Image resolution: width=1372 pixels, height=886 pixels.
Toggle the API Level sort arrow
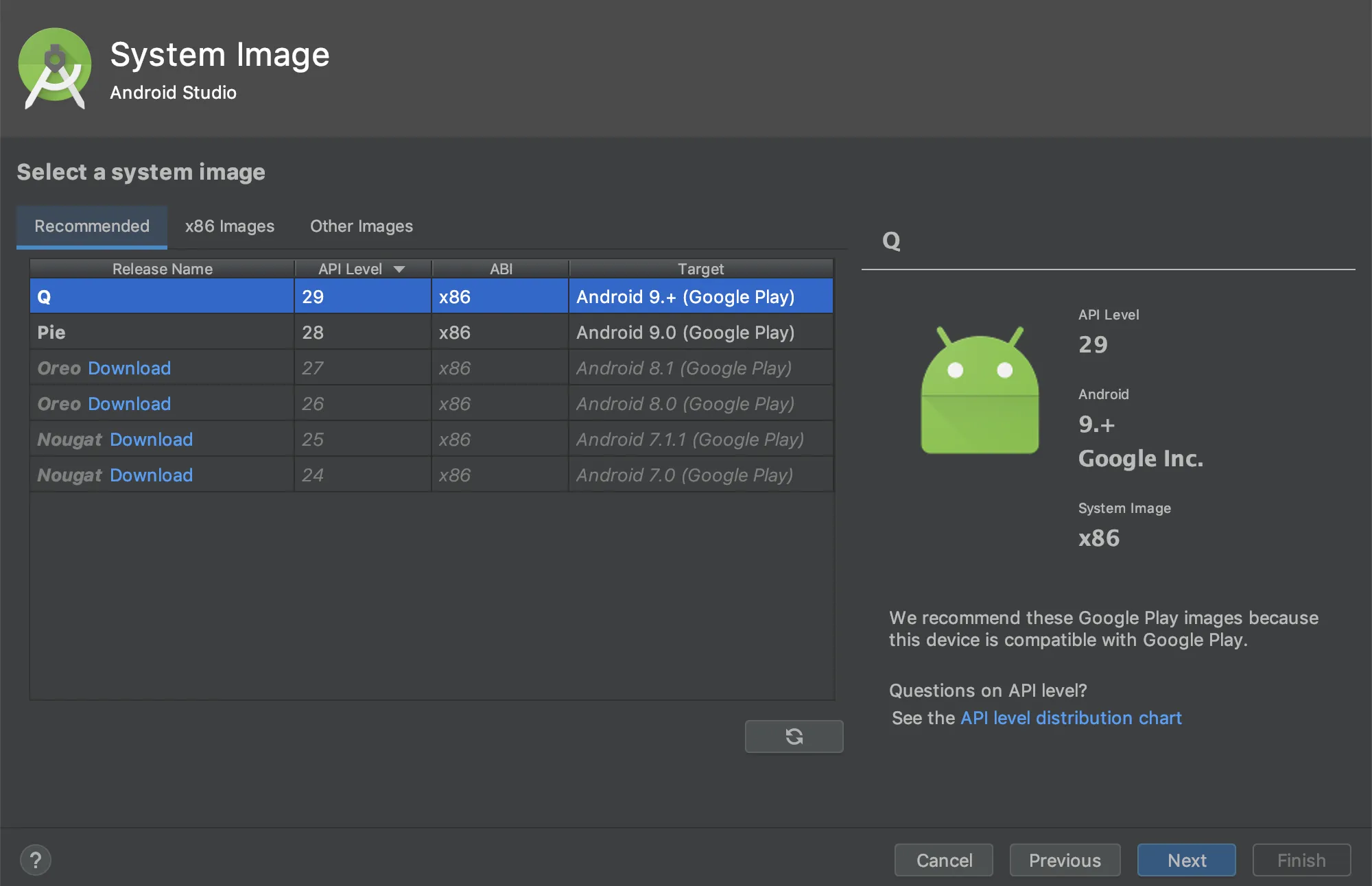399,270
